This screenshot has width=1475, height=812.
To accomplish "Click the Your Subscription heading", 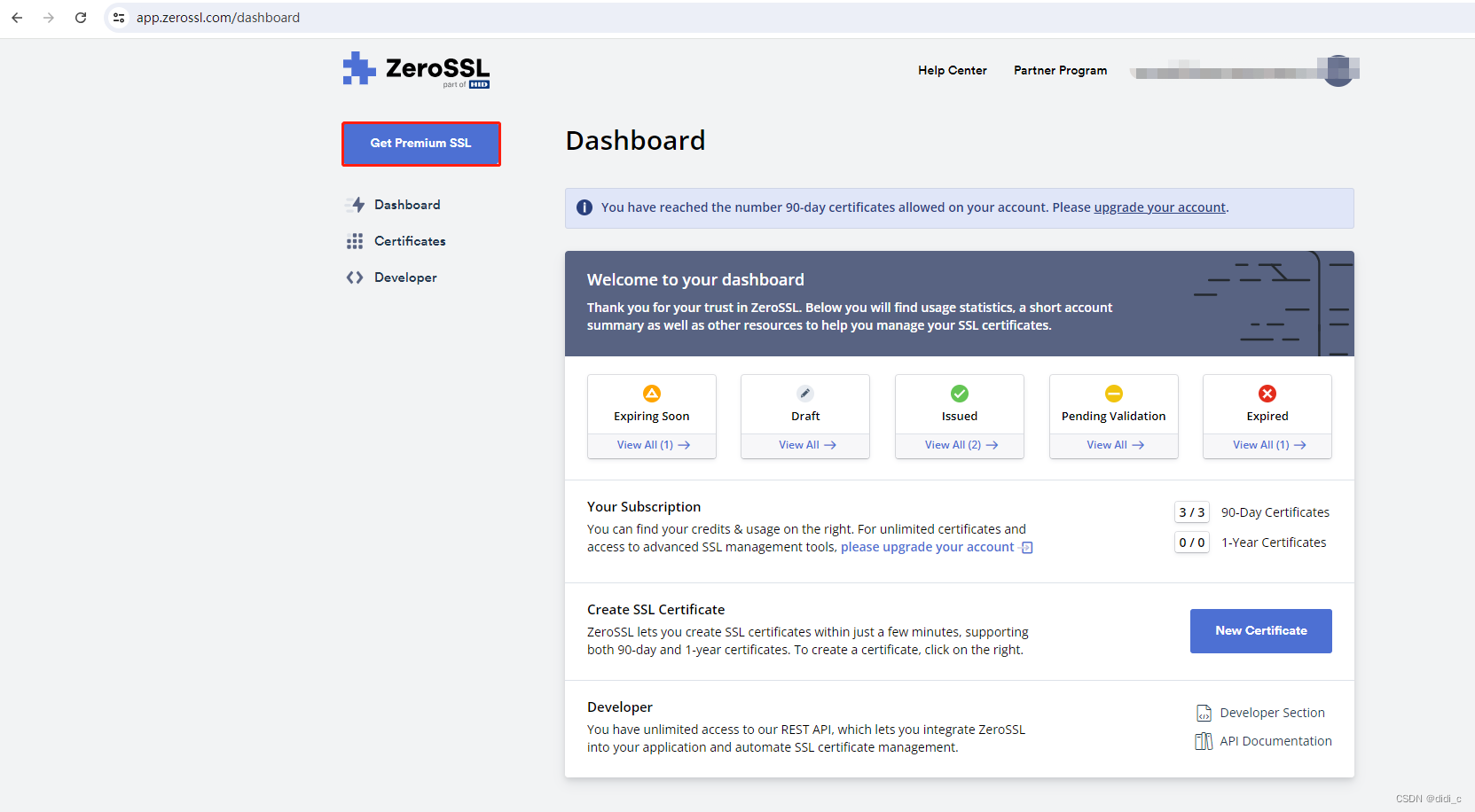I will pos(644,507).
